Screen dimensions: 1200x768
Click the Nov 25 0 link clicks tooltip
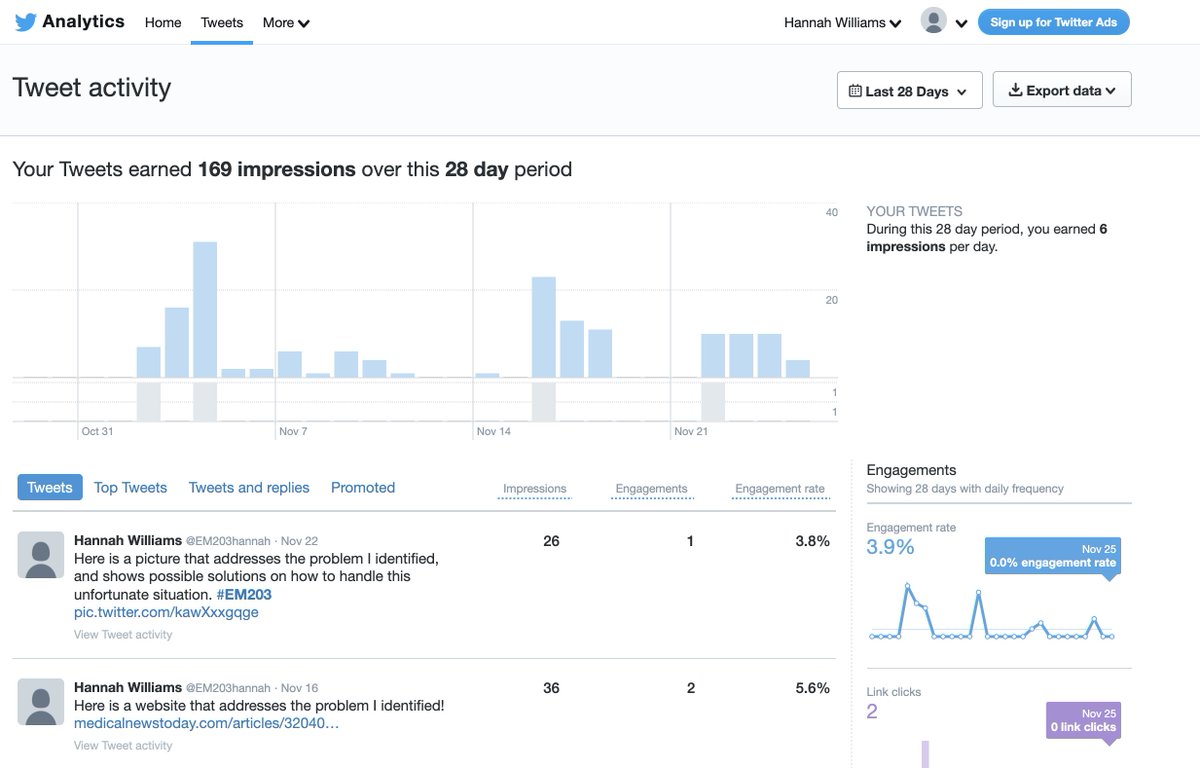[x=1084, y=720]
